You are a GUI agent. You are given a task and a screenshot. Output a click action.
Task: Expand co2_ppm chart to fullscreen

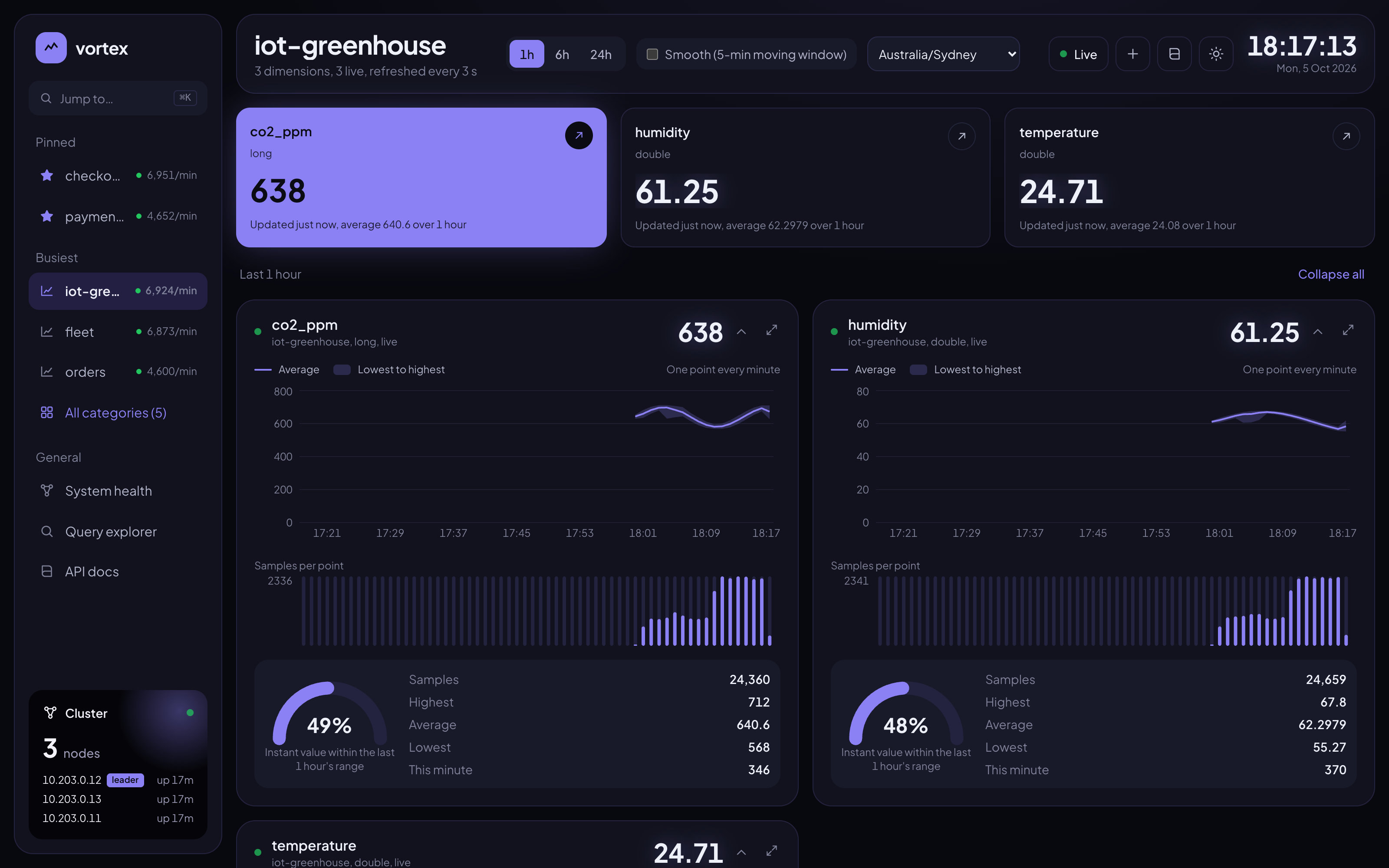[x=771, y=331]
